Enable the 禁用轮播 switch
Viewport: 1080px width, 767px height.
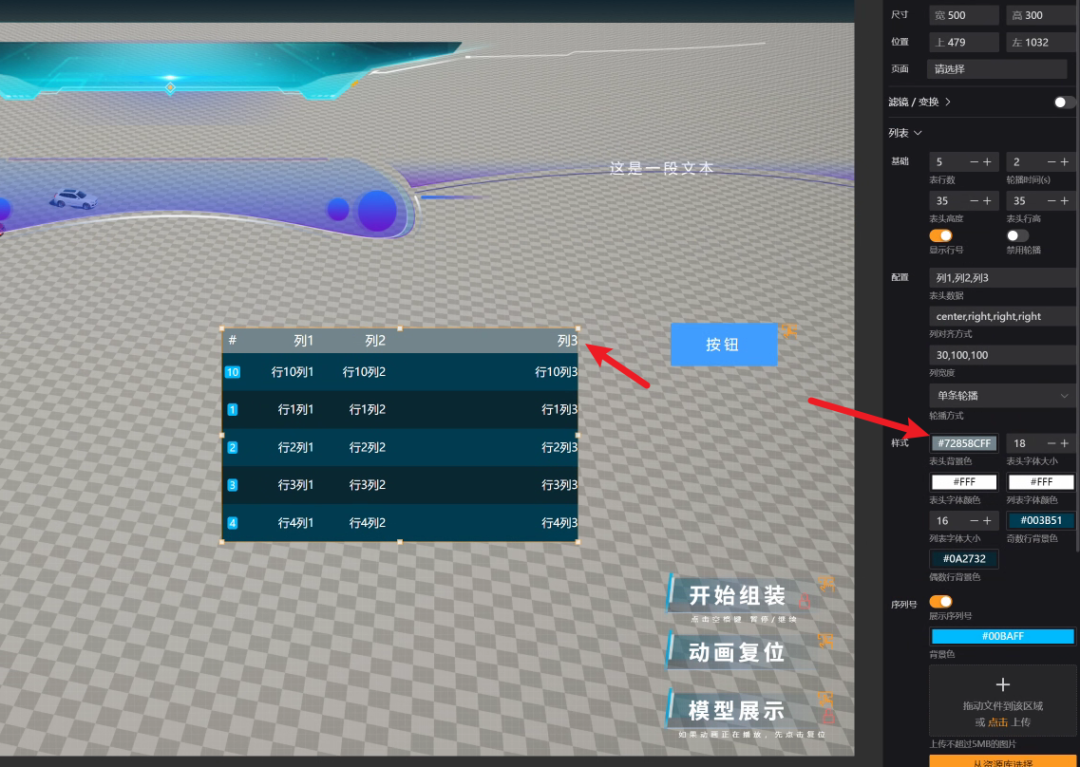pos(1017,235)
